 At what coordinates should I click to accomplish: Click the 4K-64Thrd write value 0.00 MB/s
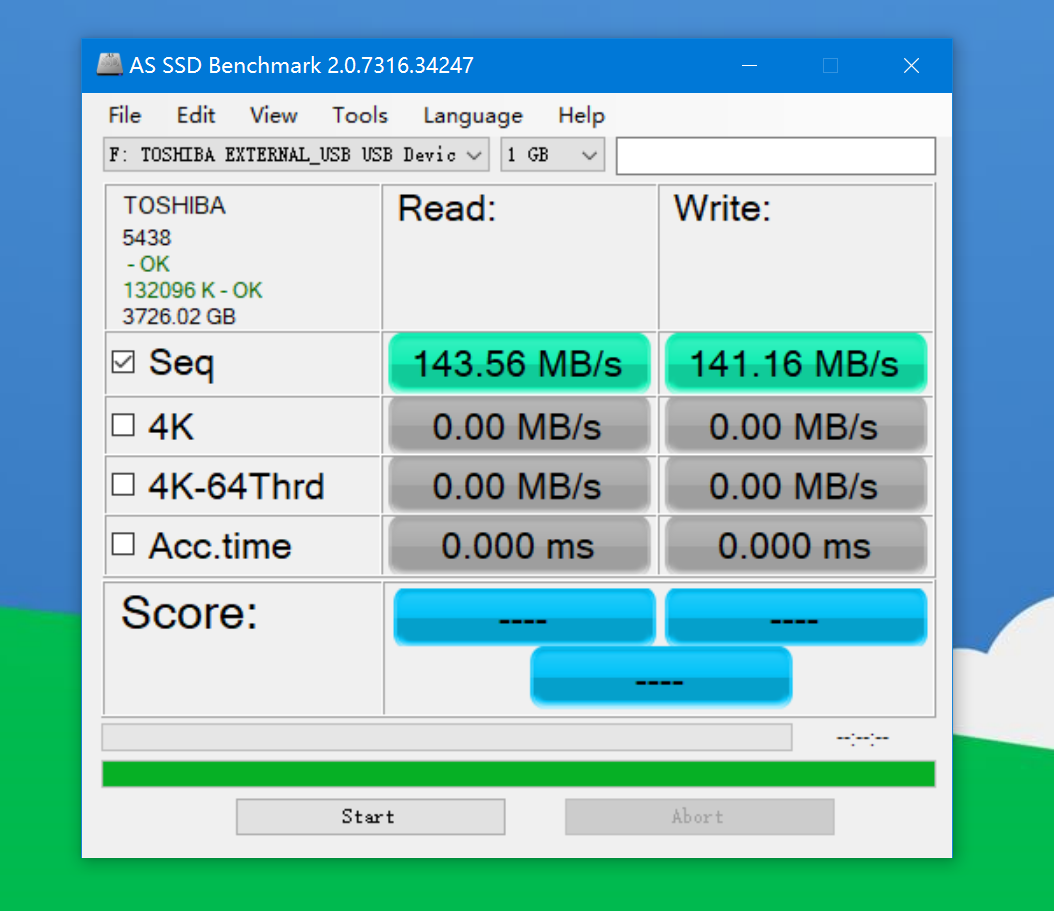pyautogui.click(x=796, y=486)
